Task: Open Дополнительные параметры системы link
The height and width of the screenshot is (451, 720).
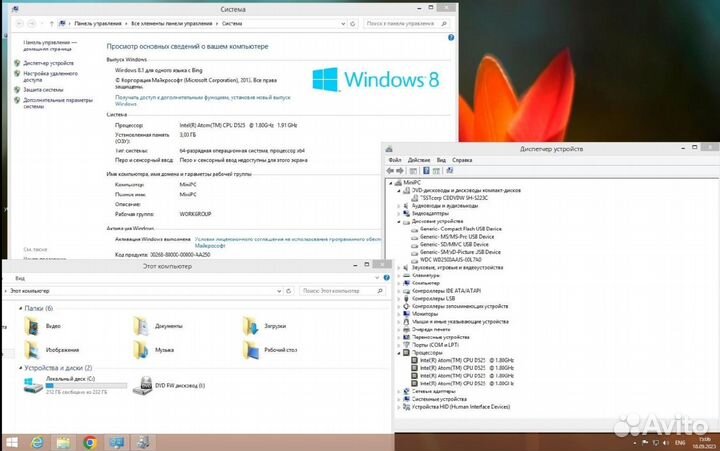Action: pyautogui.click(x=58, y=103)
